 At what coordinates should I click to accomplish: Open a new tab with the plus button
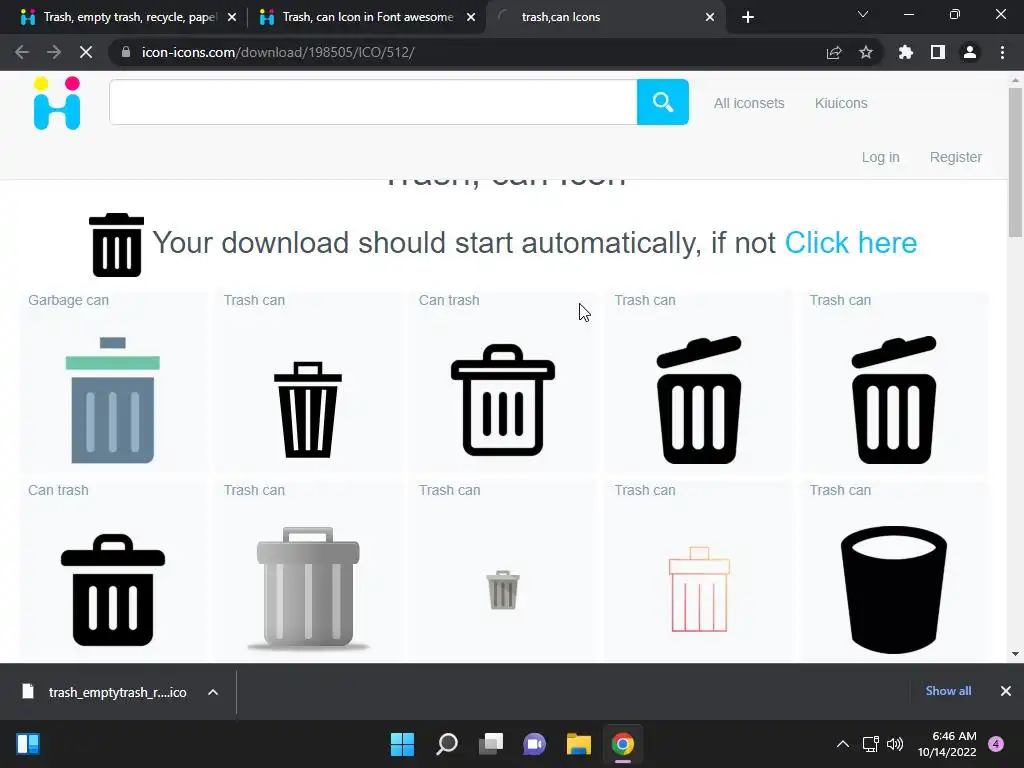click(x=748, y=17)
